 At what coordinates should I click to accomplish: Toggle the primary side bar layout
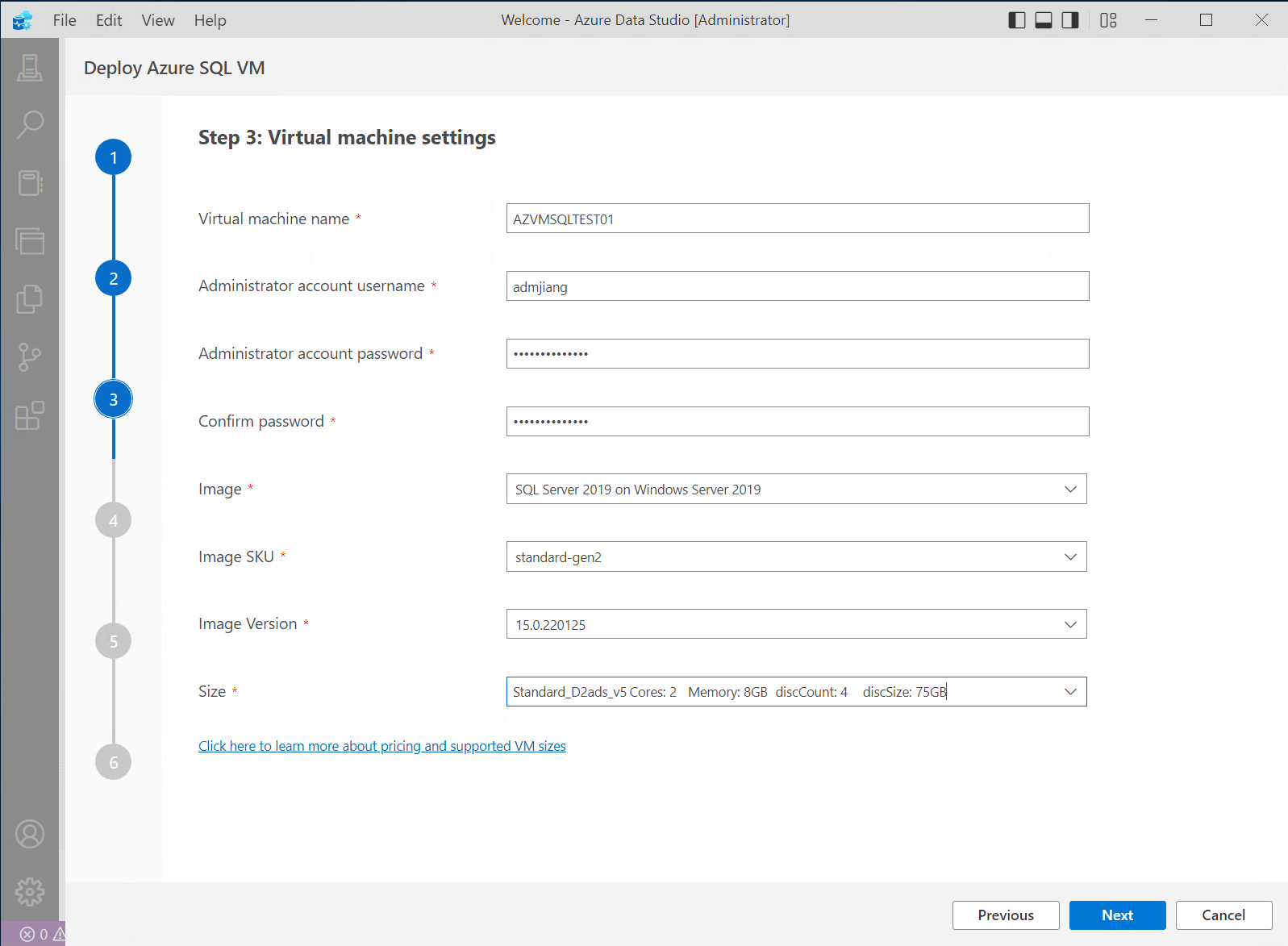pos(1017,20)
